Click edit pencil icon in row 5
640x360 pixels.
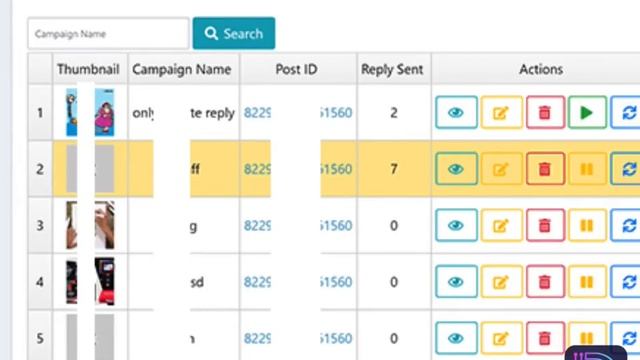point(501,338)
